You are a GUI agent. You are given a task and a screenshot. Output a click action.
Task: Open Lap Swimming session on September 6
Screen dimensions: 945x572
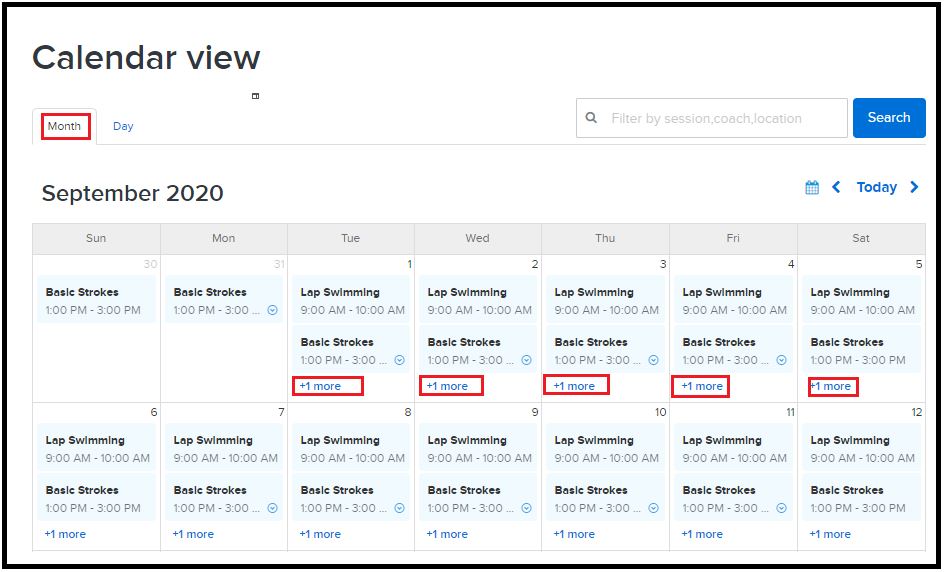[96, 448]
